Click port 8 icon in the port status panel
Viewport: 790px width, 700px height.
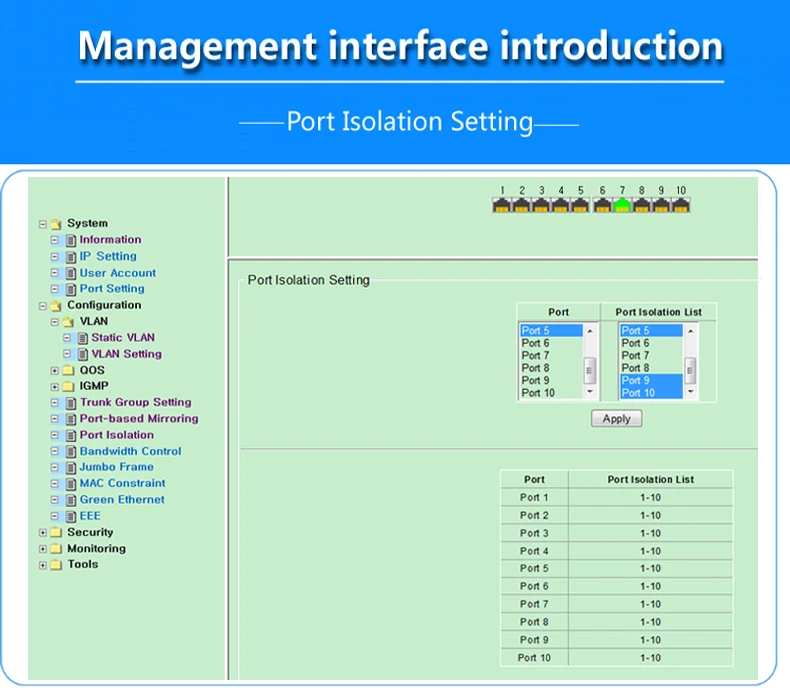coord(642,205)
